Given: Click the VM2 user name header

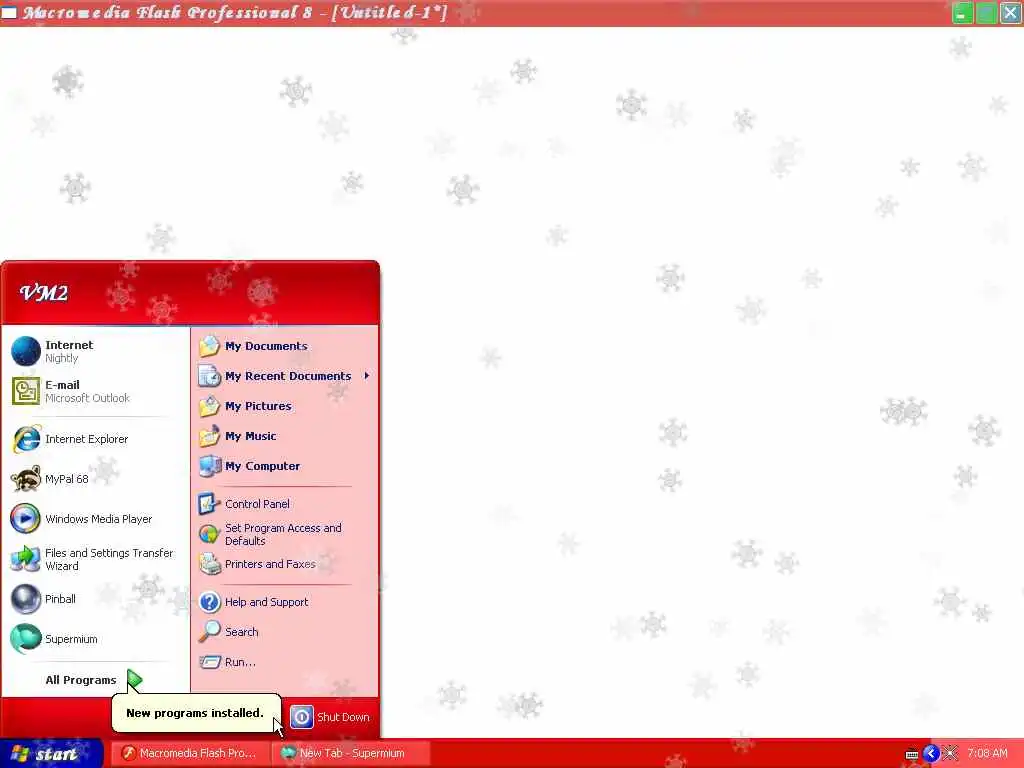Looking at the screenshot, I should click(44, 293).
